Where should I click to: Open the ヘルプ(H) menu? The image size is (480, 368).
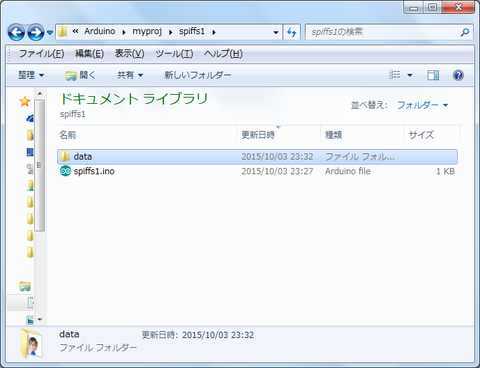point(223,54)
